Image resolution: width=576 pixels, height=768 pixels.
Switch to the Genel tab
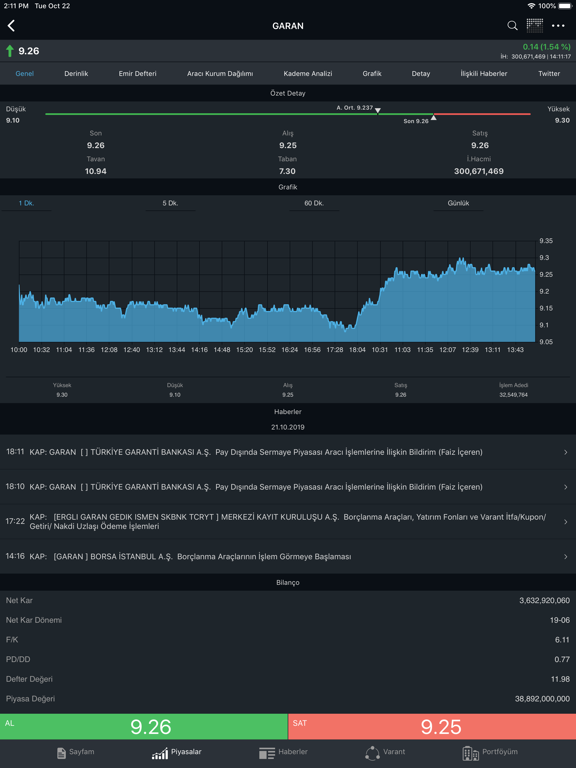tap(24, 73)
